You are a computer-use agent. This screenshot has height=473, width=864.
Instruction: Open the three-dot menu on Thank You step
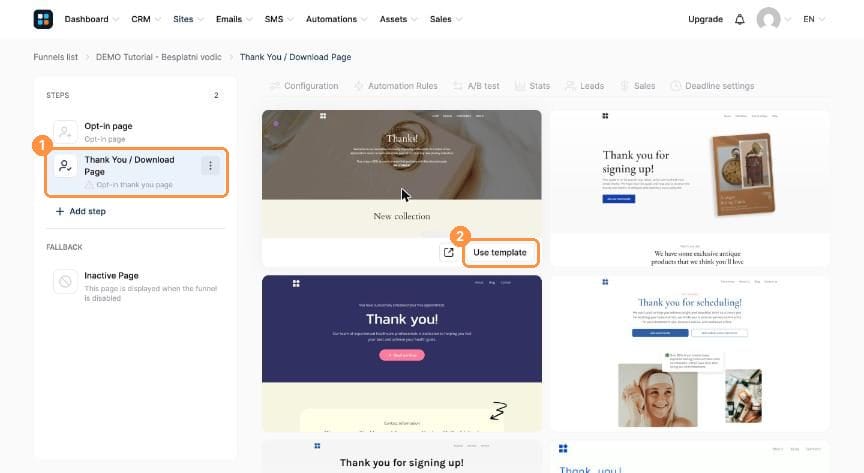(x=210, y=165)
